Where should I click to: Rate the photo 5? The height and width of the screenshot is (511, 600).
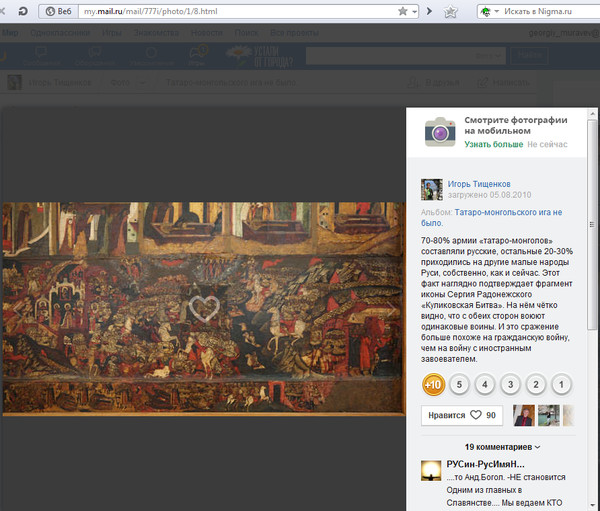coord(459,384)
